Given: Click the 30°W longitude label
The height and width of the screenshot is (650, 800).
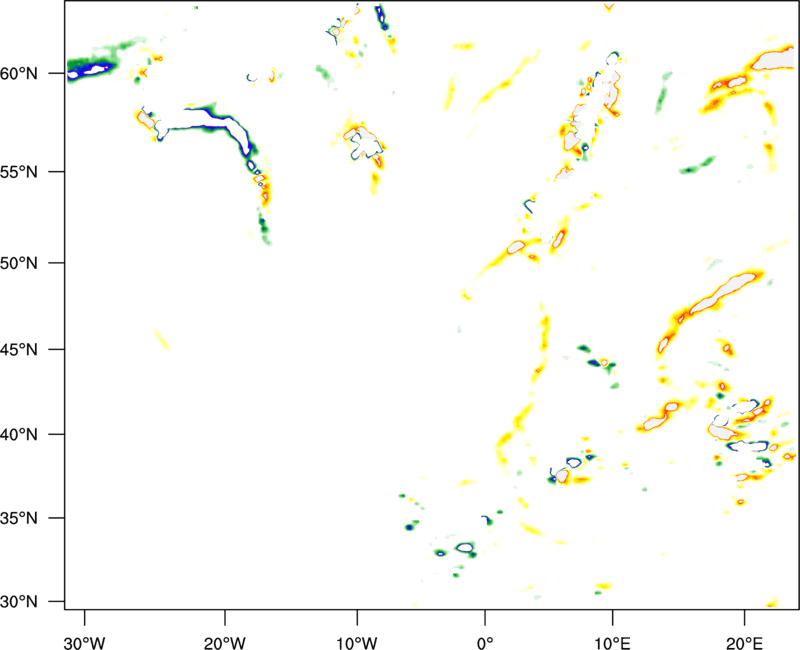Looking at the screenshot, I should [x=85, y=643].
